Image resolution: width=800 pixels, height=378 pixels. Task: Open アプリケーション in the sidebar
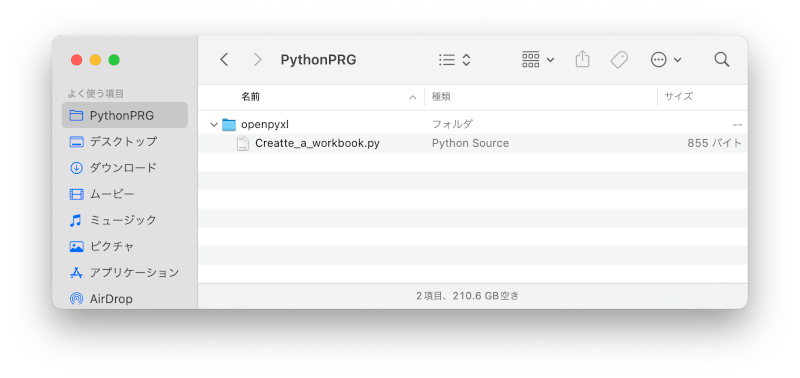click(125, 272)
